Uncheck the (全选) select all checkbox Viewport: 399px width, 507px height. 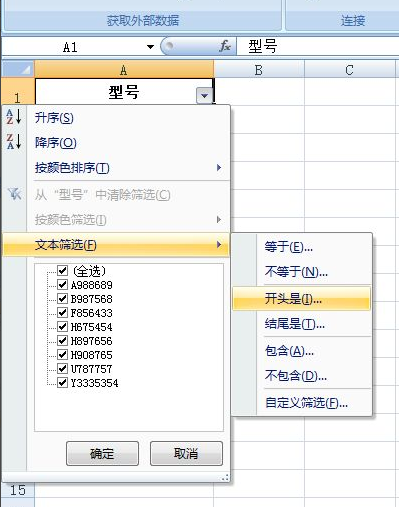[62, 270]
